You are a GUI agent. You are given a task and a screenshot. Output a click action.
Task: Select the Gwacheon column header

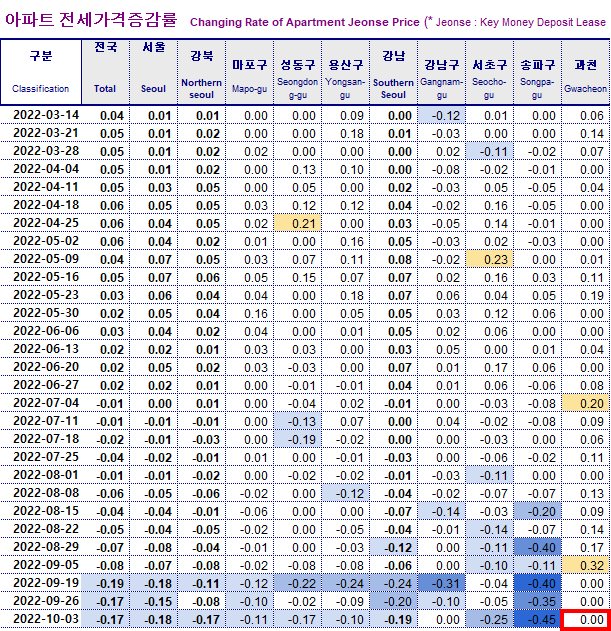coord(585,72)
